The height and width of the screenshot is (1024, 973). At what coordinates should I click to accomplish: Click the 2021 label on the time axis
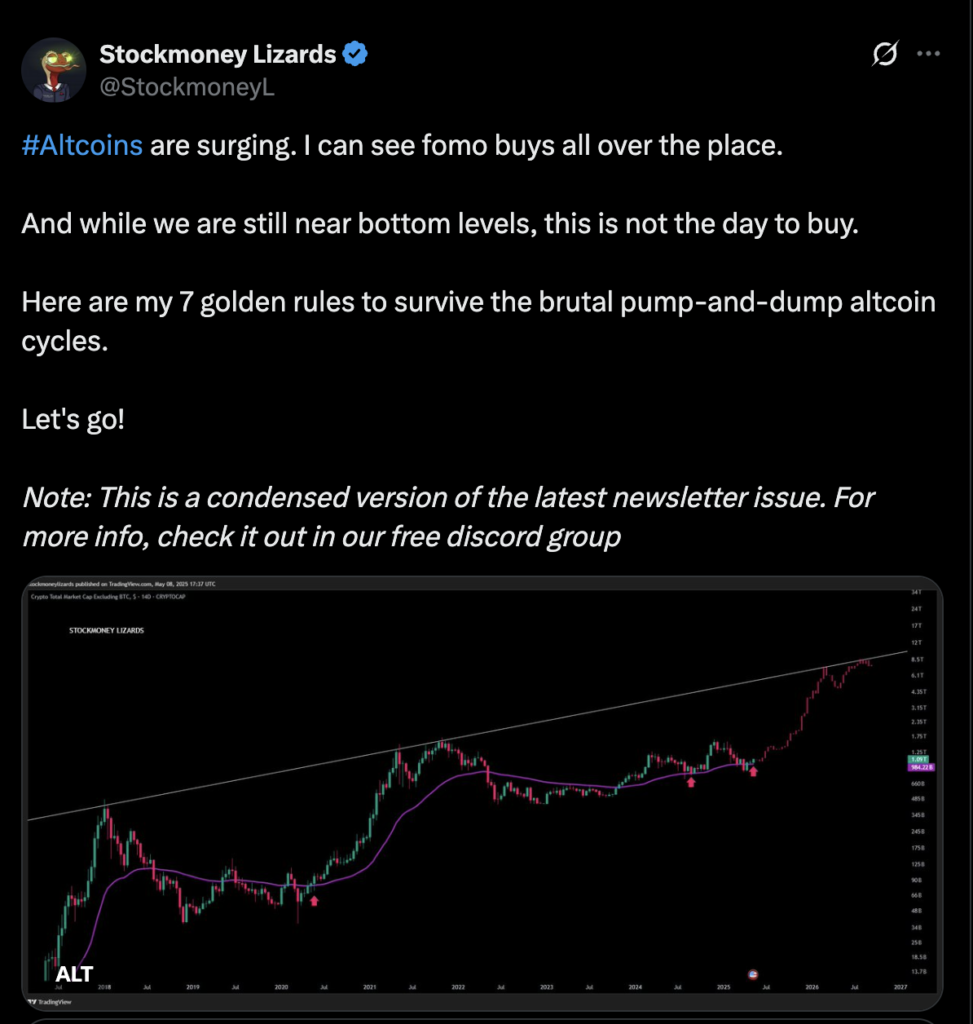[370, 987]
